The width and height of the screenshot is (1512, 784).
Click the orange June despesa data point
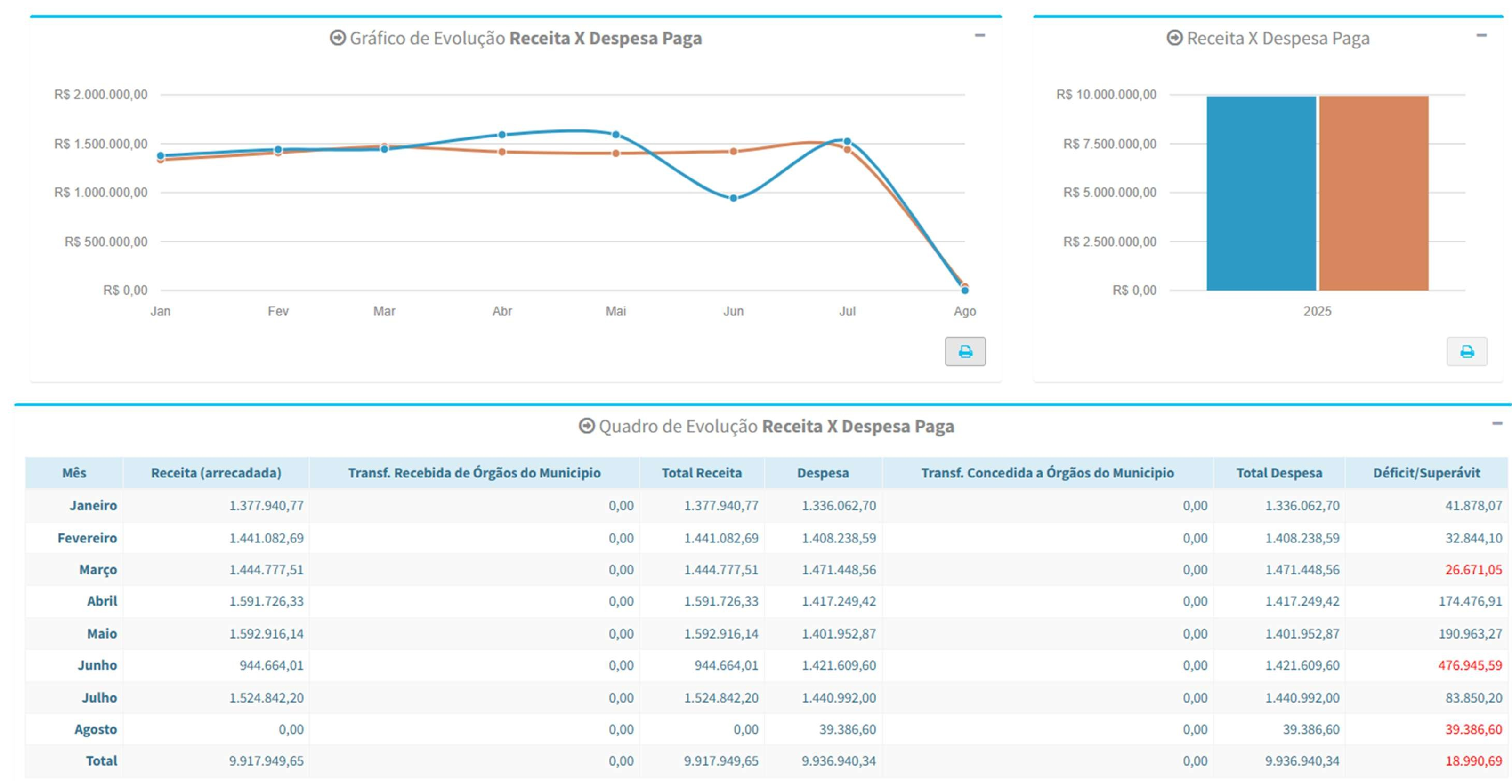click(x=733, y=152)
